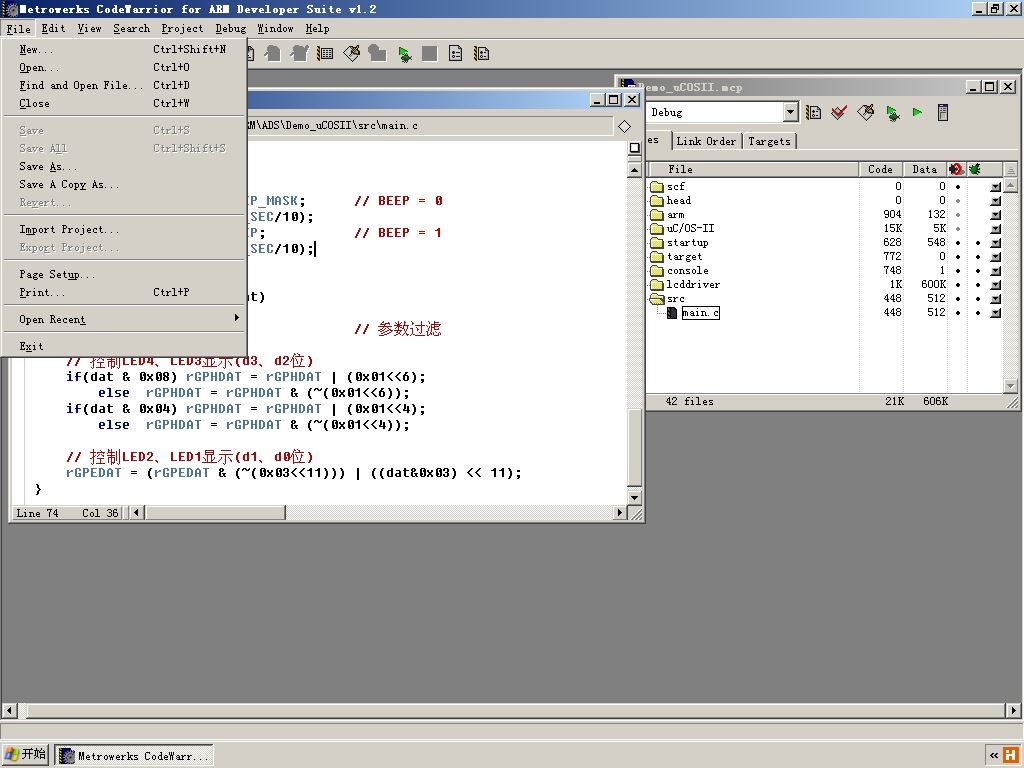Click the Line 74 status field
The image size is (1024, 768).
tap(38, 513)
